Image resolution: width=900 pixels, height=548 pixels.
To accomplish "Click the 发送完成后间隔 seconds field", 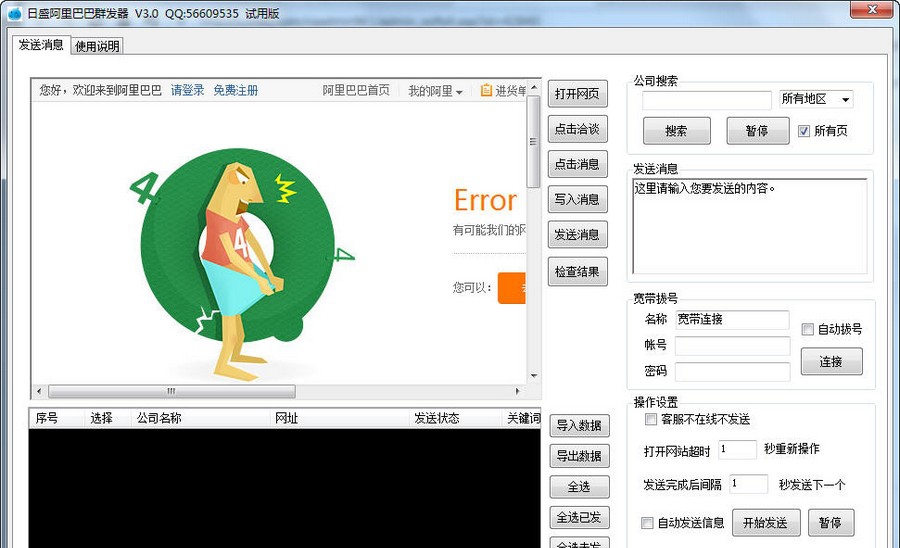I will [x=748, y=484].
